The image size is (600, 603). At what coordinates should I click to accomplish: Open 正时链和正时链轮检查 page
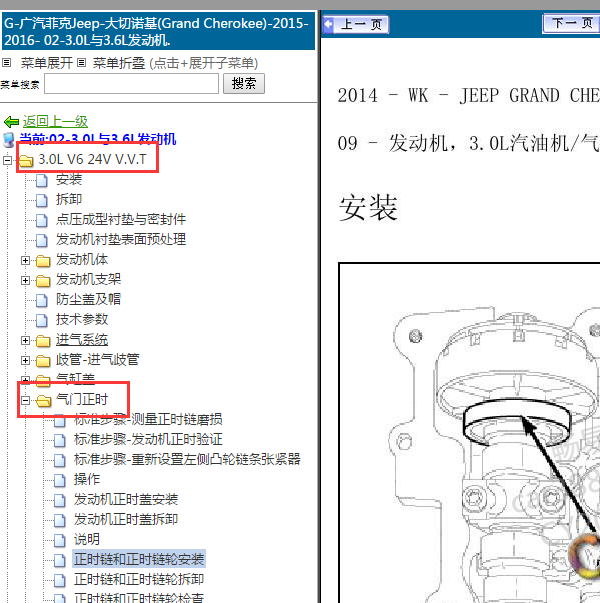[x=139, y=598]
